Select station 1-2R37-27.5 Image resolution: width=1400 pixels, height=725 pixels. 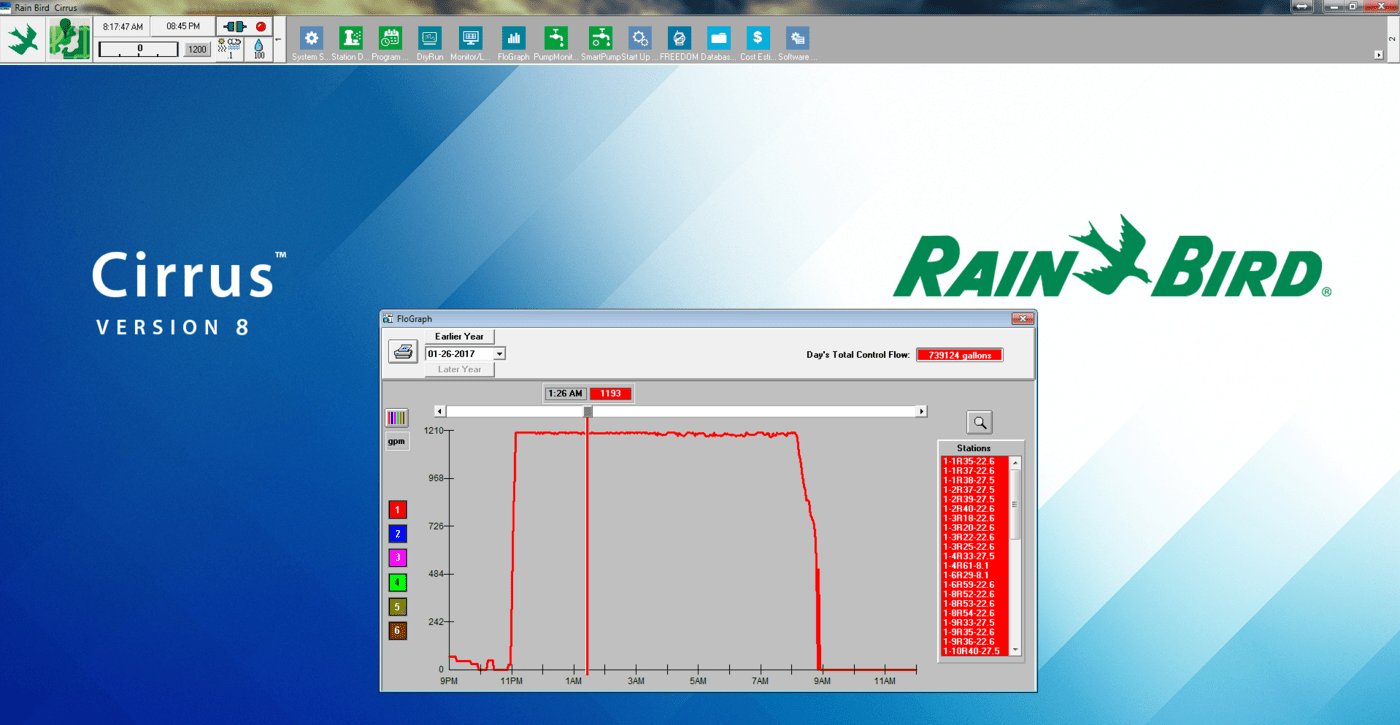(x=975, y=489)
